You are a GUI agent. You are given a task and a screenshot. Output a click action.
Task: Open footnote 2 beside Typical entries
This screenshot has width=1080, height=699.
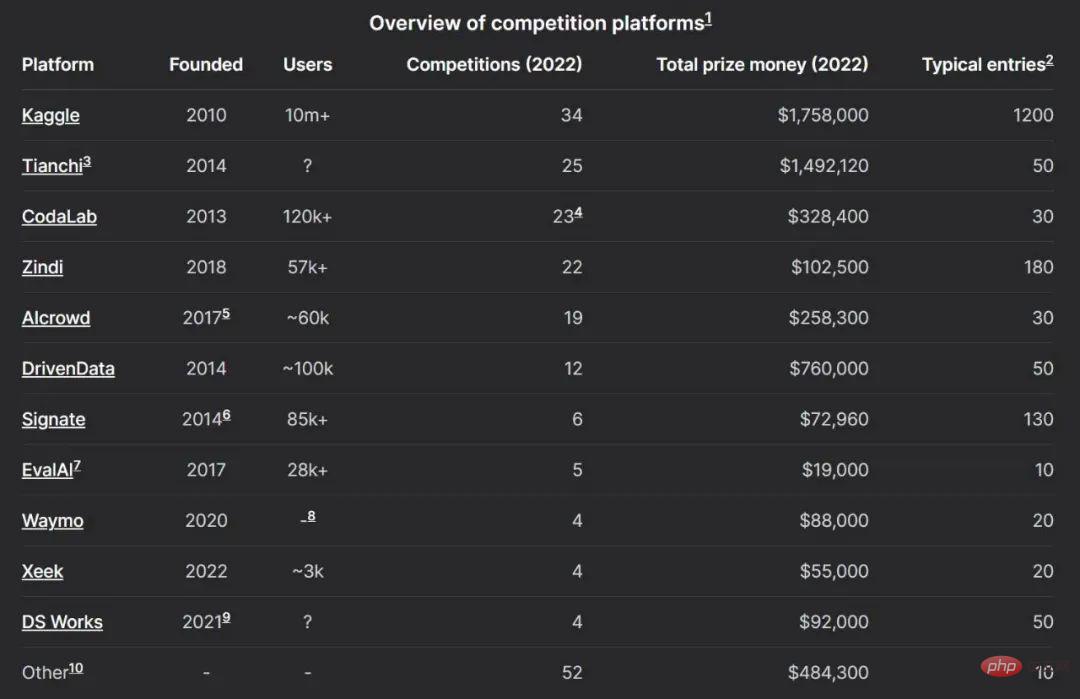(x=1049, y=60)
